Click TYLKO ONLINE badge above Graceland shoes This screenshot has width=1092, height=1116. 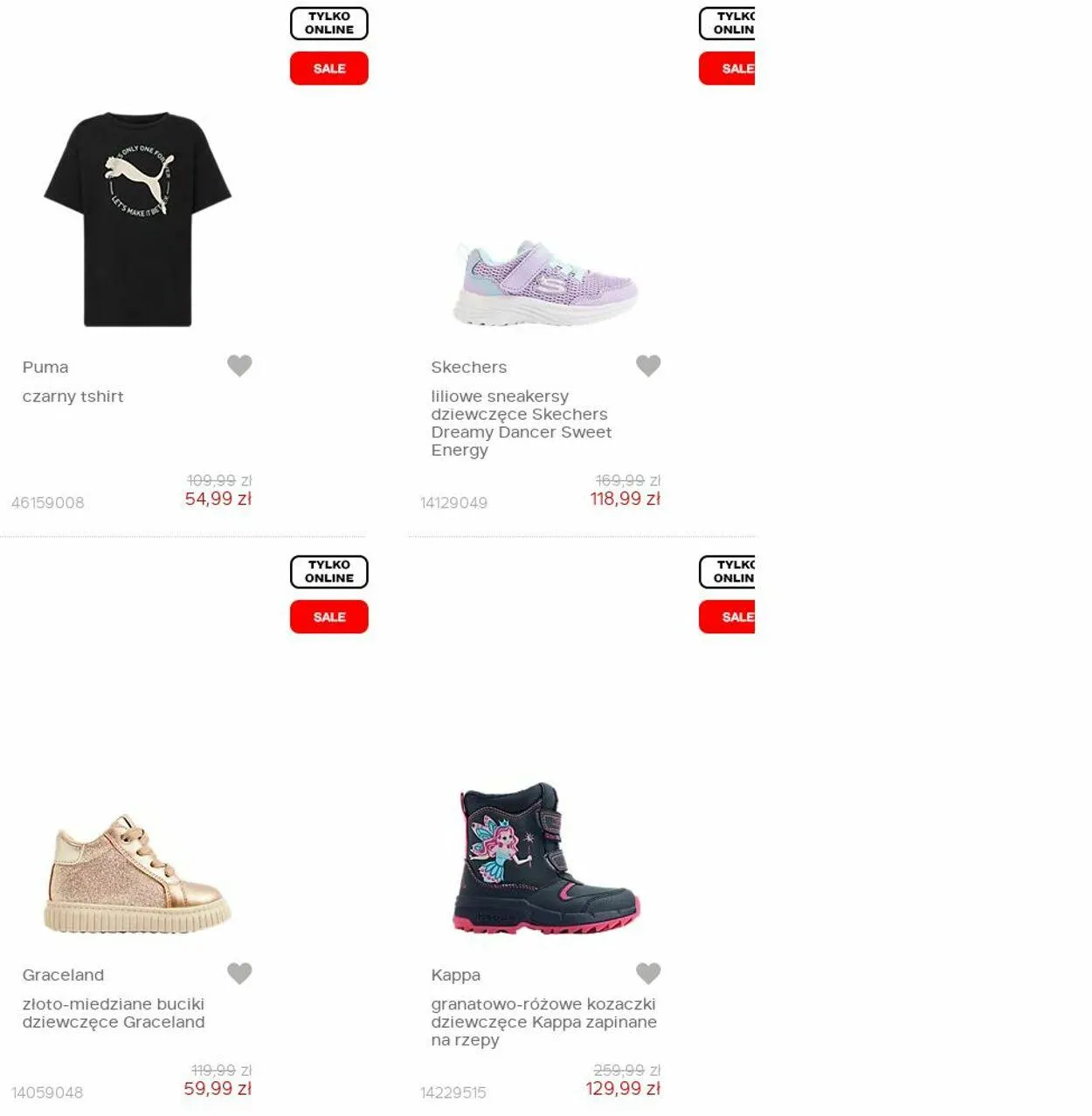point(329,572)
